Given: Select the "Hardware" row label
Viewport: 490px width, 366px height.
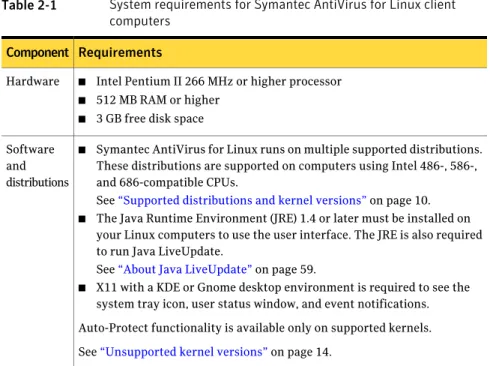Looking at the screenshot, I should click(33, 81).
